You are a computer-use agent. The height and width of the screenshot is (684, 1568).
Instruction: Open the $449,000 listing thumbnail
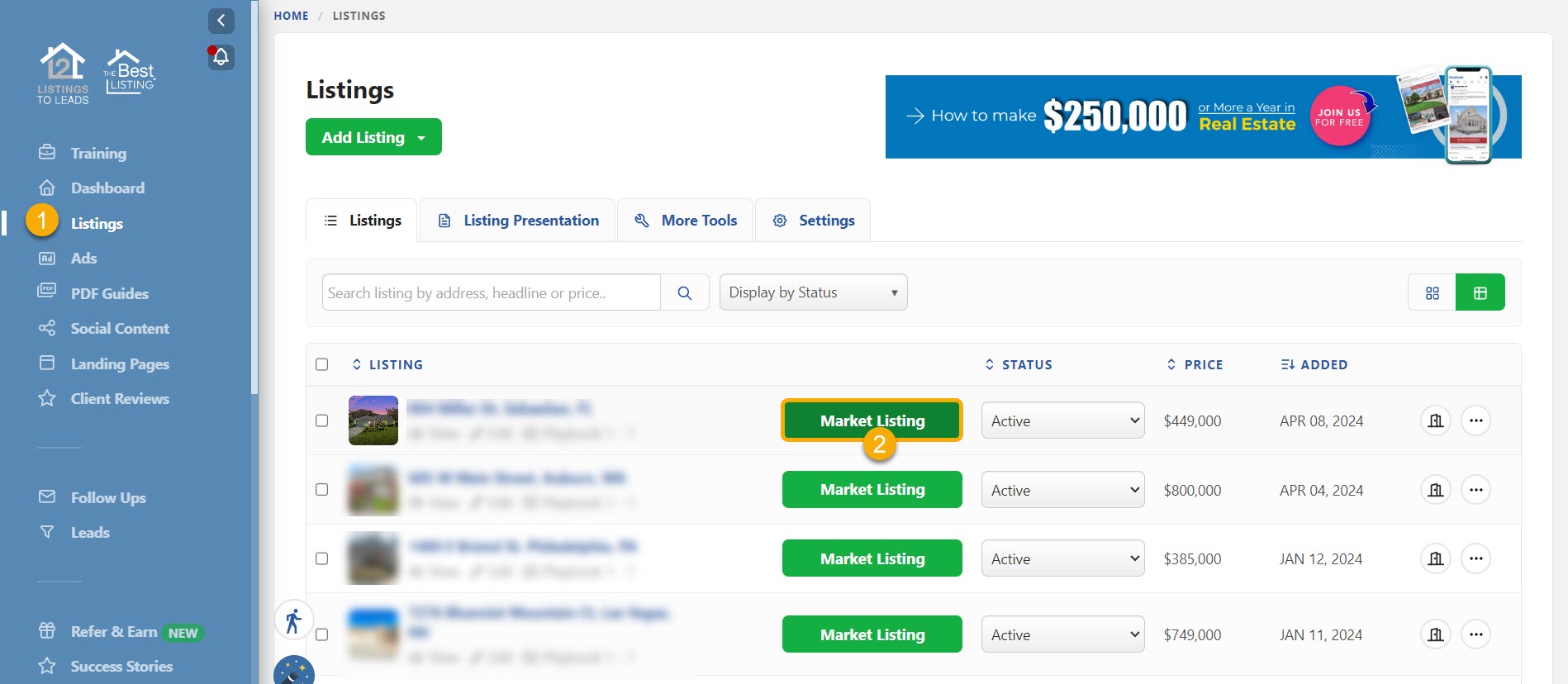373,420
